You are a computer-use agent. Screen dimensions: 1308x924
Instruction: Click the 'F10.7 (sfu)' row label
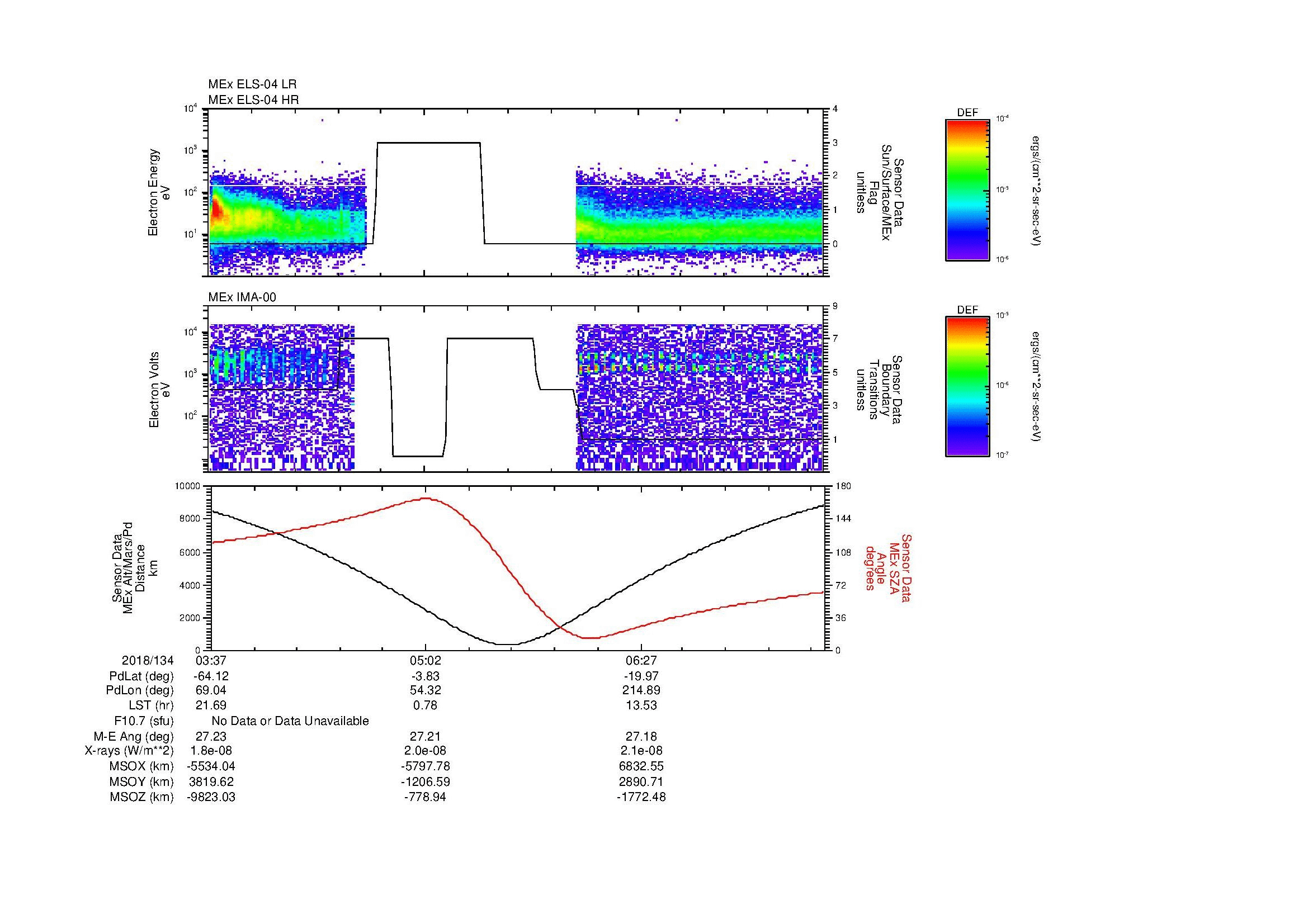pyautogui.click(x=144, y=721)
